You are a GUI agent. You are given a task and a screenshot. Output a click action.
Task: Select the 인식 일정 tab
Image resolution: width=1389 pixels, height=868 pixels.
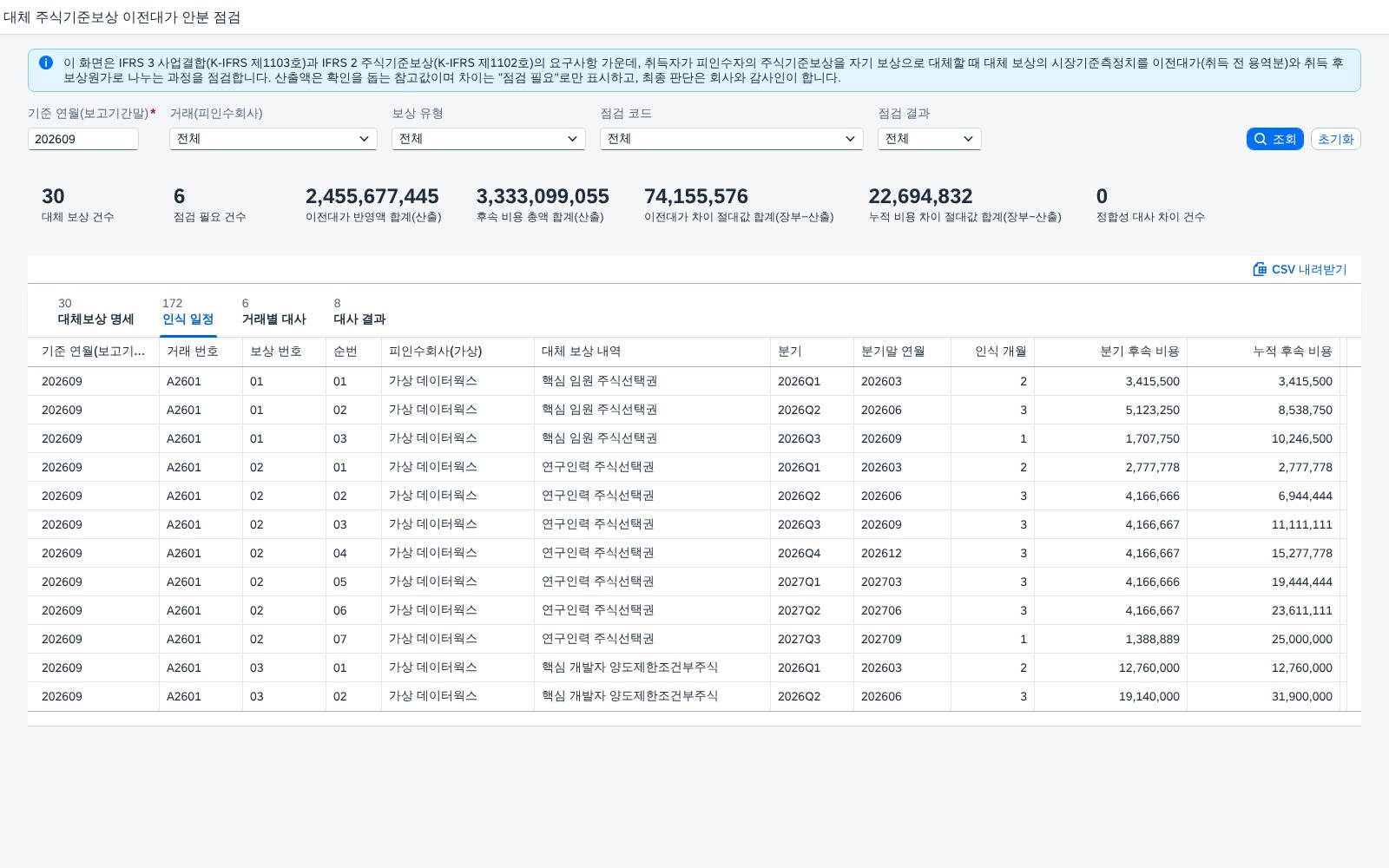coord(188,312)
